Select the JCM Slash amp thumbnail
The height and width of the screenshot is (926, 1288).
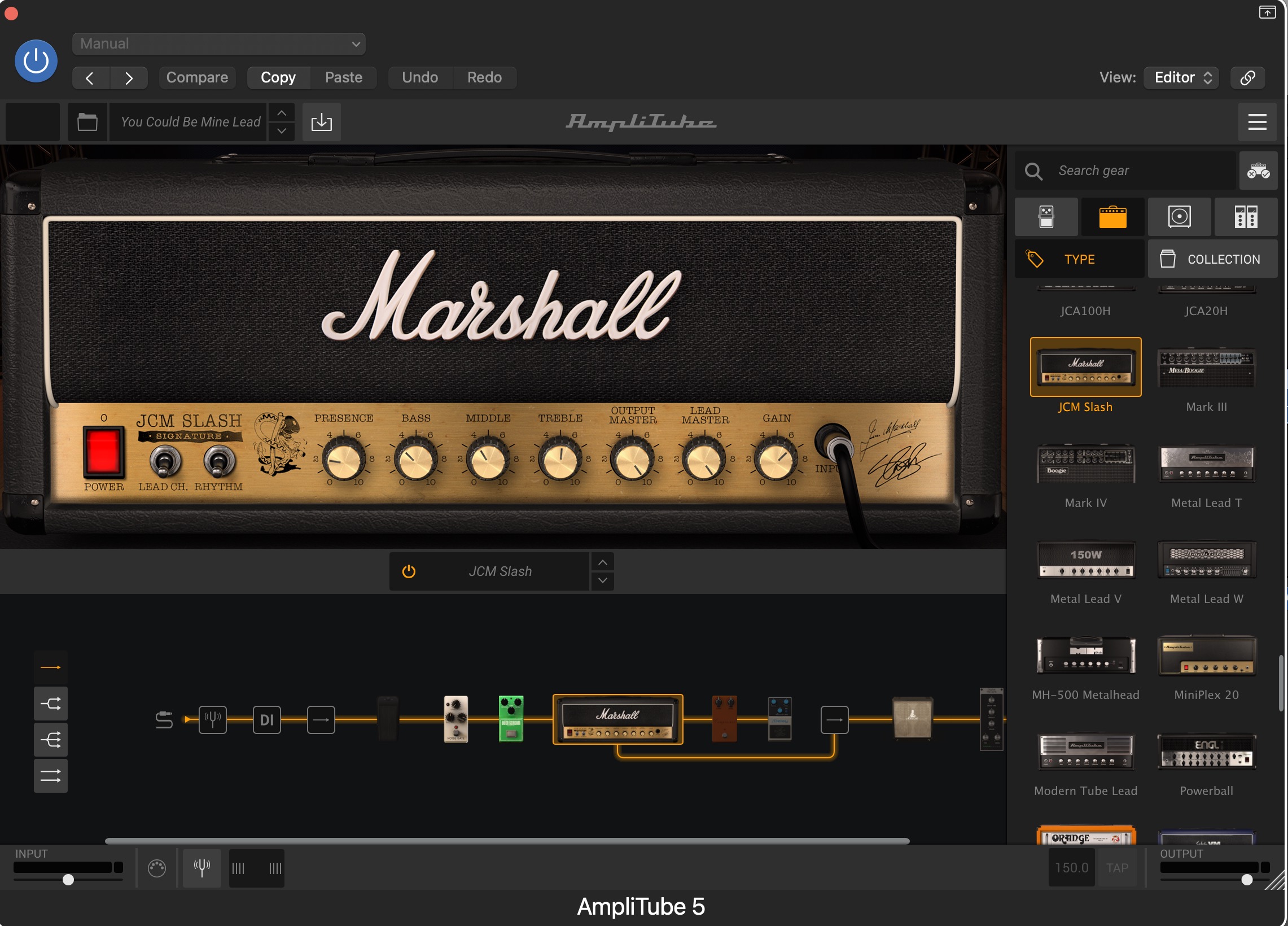coord(1085,367)
